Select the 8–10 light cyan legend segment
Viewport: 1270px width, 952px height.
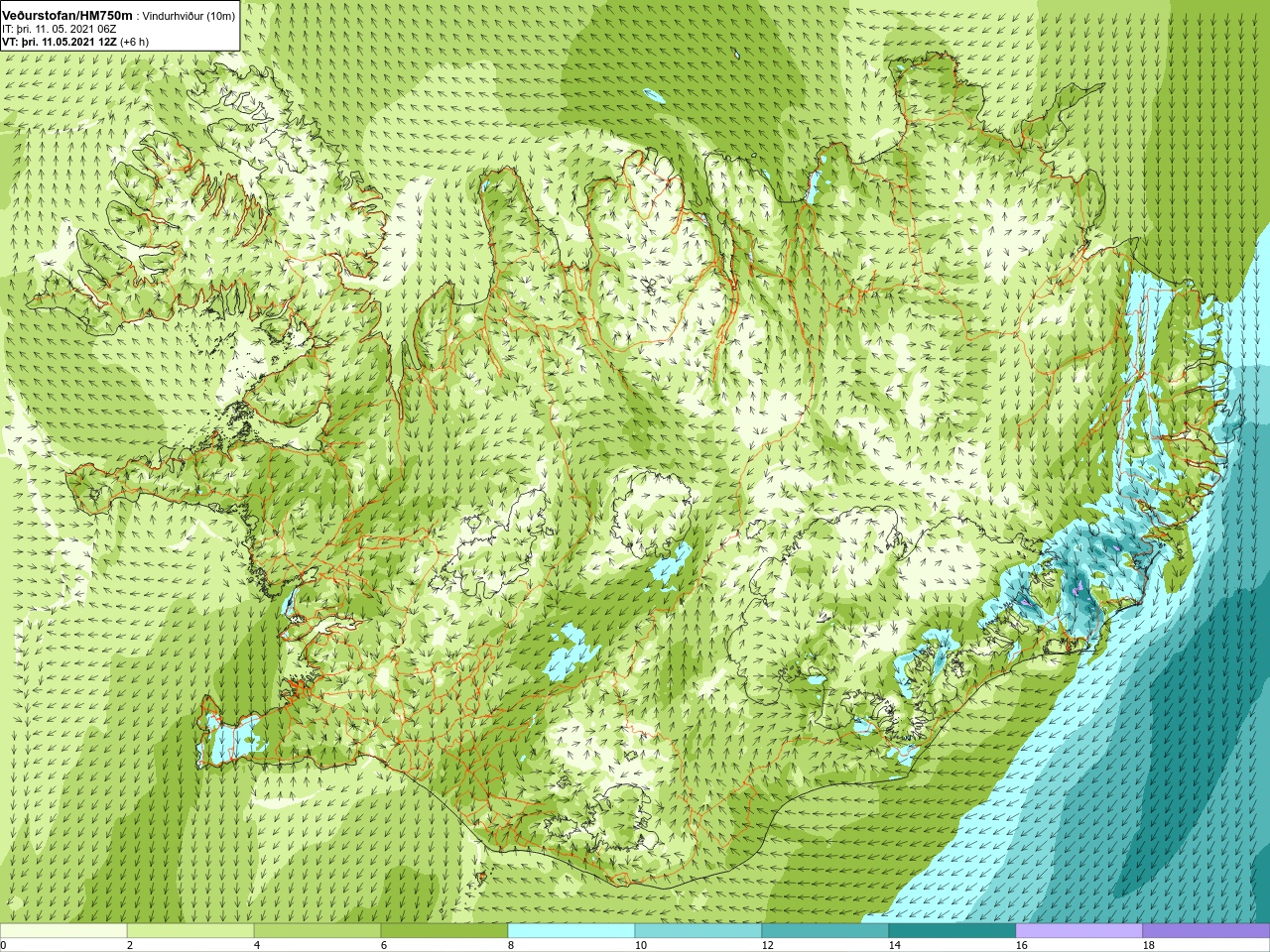coord(571,931)
